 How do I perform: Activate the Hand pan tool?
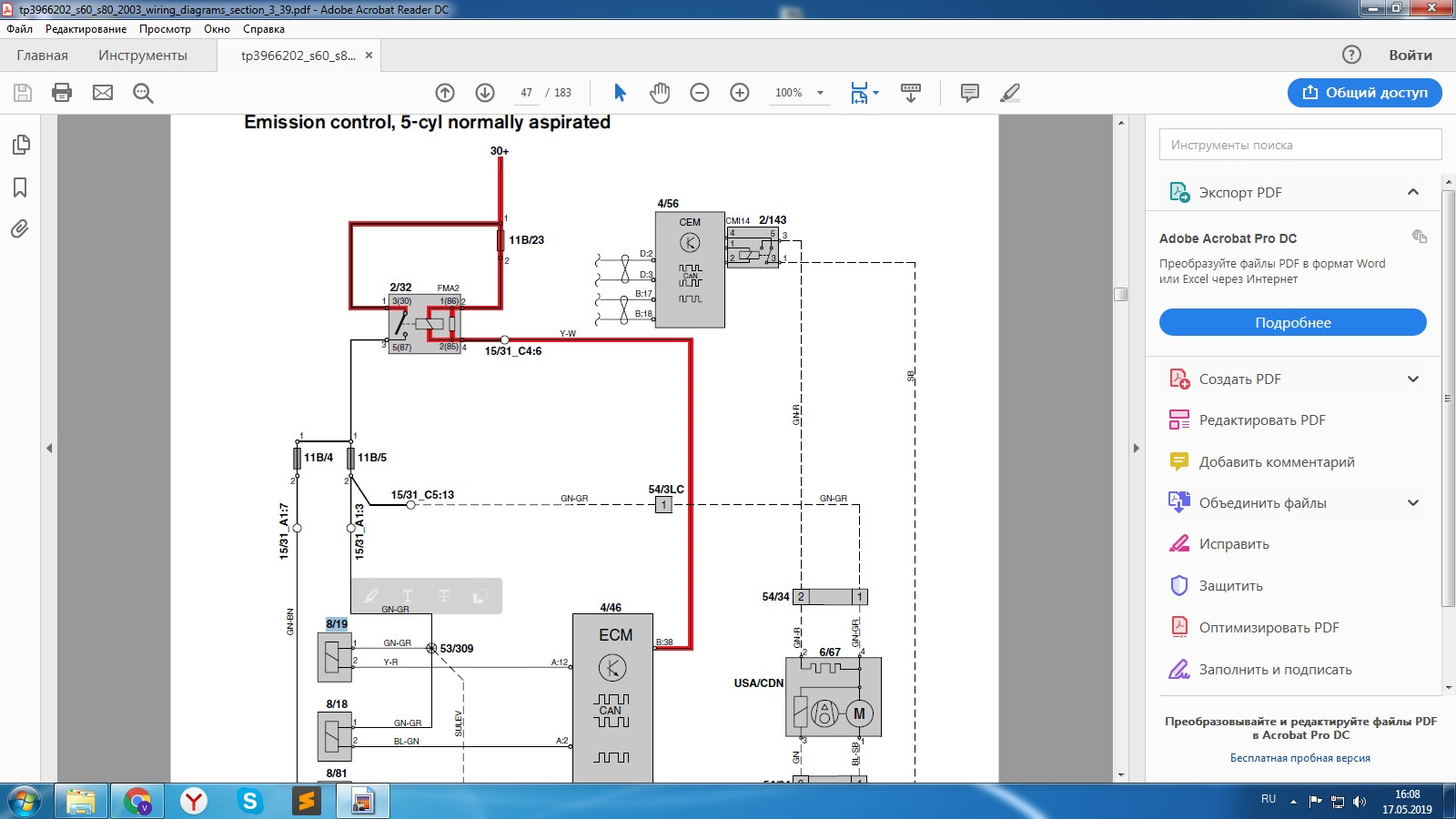click(660, 93)
